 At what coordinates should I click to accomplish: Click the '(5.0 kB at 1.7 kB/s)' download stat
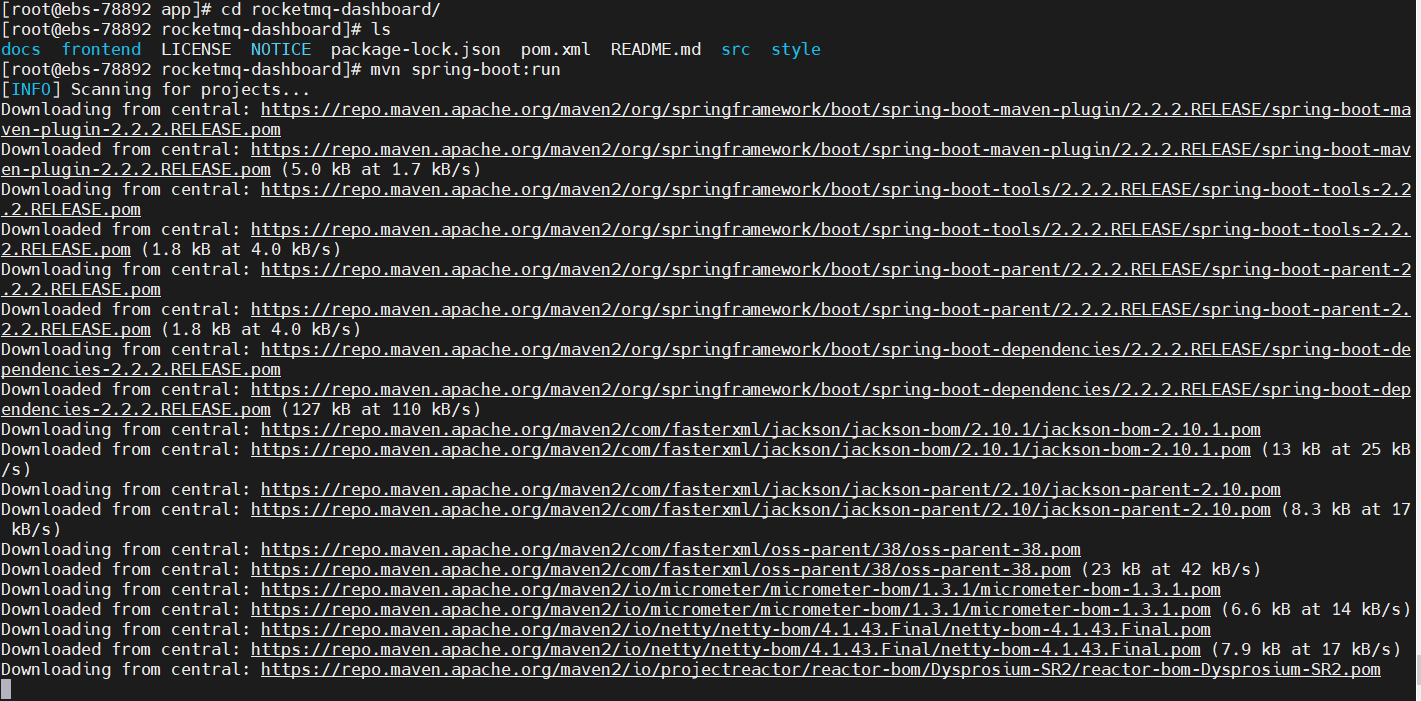(380, 169)
